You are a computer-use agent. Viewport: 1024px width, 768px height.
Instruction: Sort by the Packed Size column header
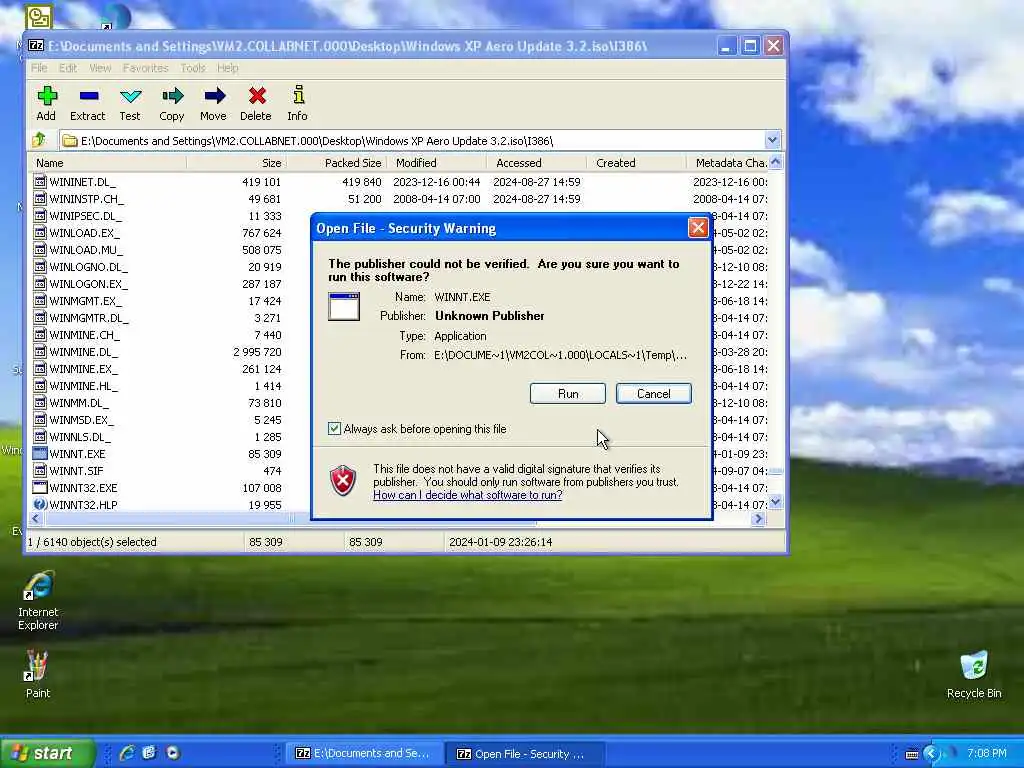point(337,163)
